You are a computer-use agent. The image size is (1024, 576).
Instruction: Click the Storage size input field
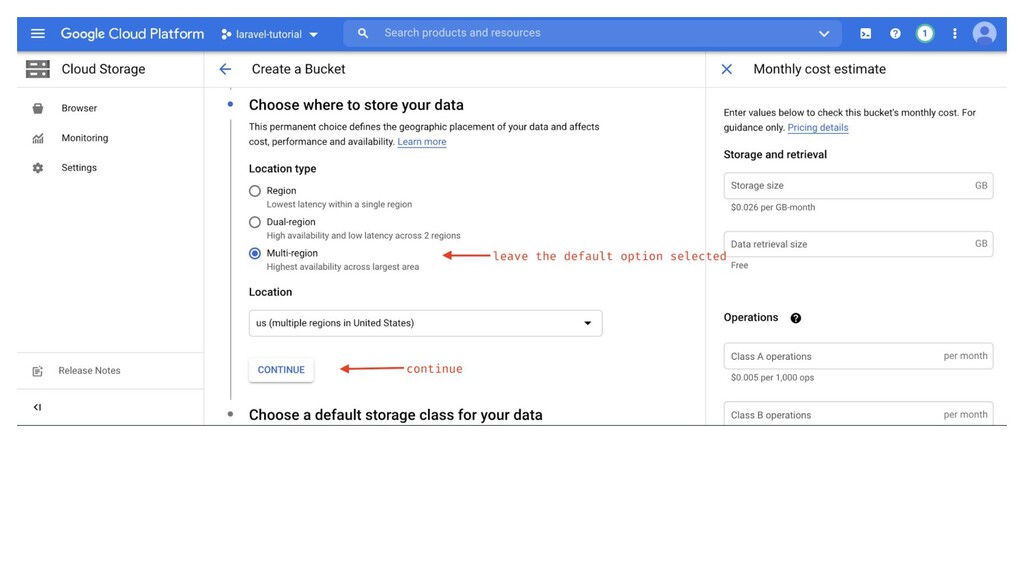[858, 185]
